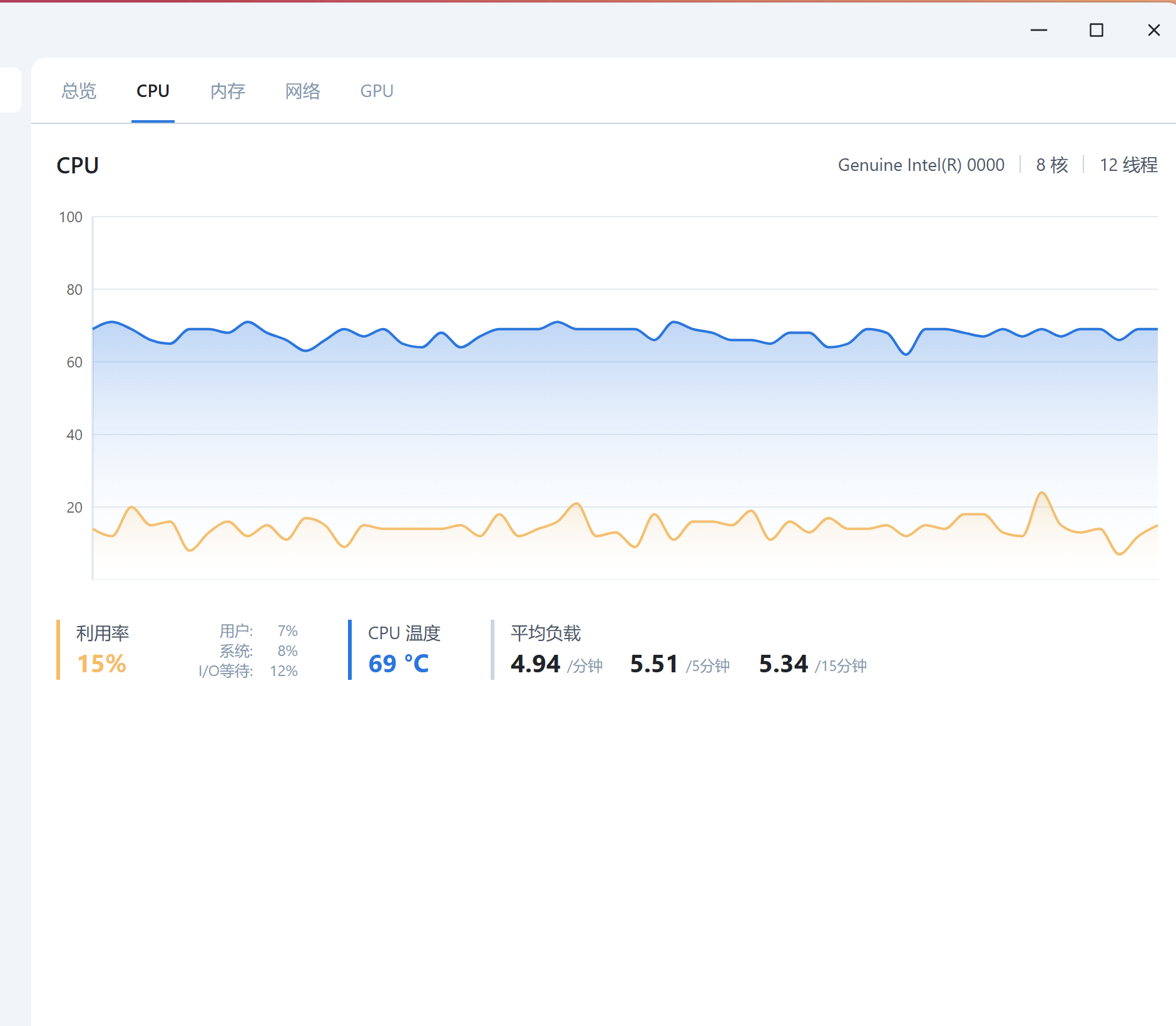
Task: Switch to the 总览 tab
Action: coord(79,91)
